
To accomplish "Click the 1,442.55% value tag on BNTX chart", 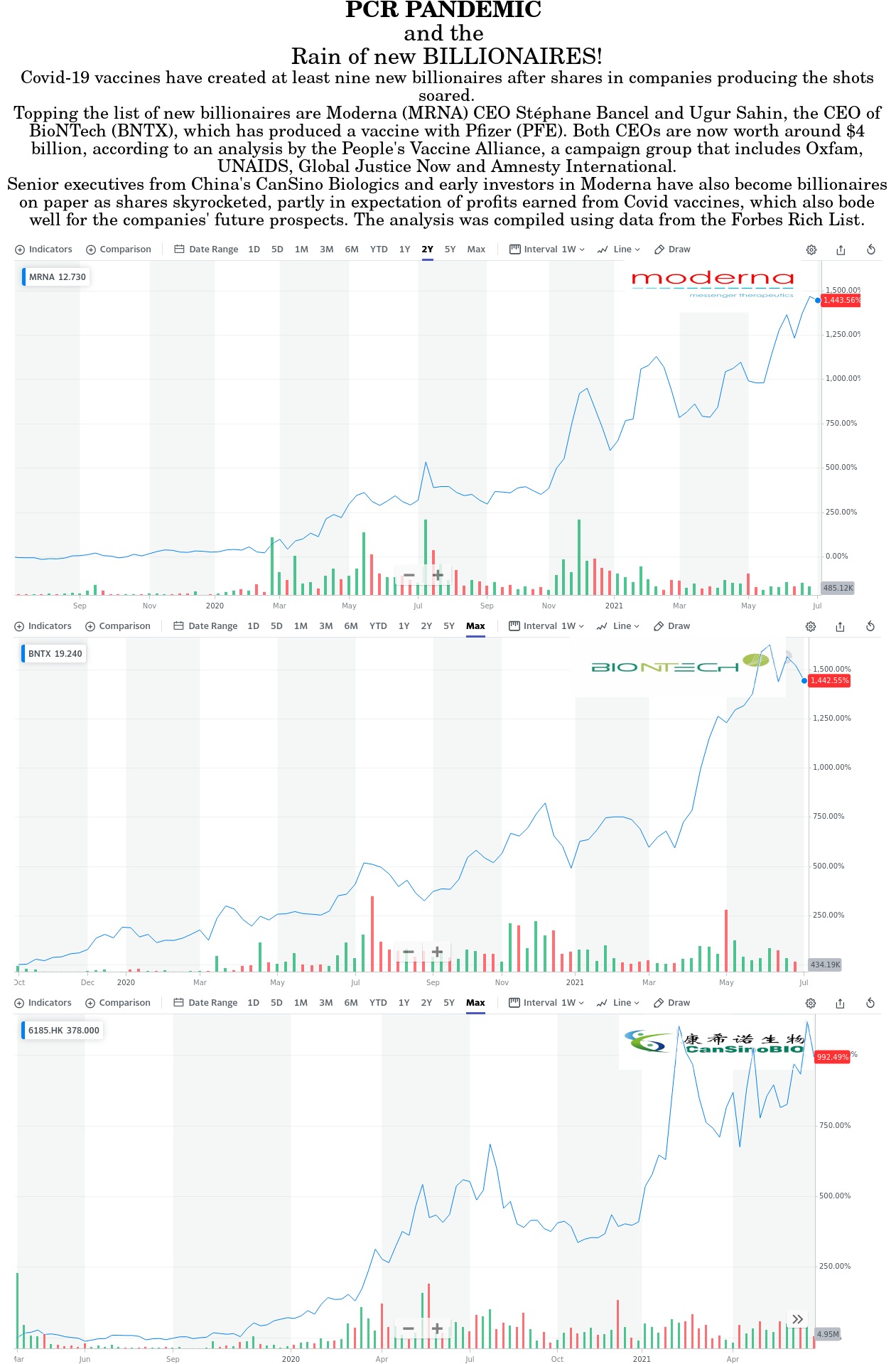I will pos(829,681).
